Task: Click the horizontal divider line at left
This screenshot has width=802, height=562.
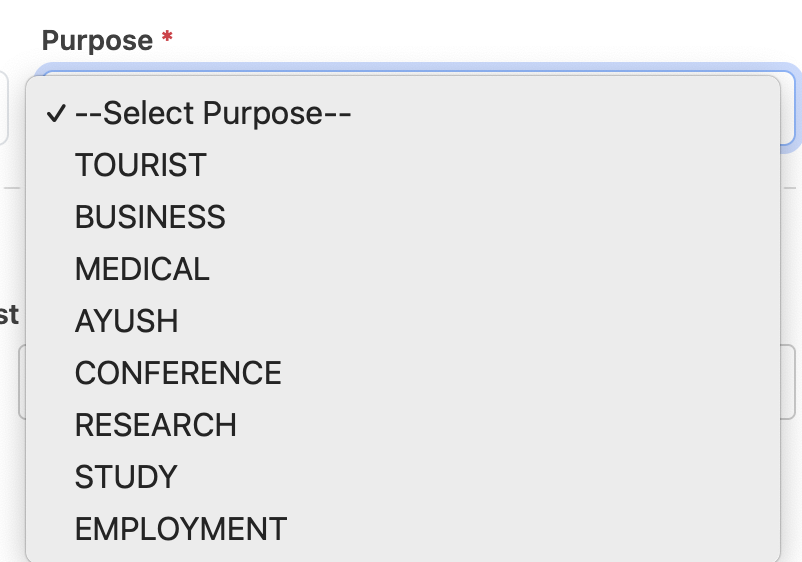Action: 10,187
